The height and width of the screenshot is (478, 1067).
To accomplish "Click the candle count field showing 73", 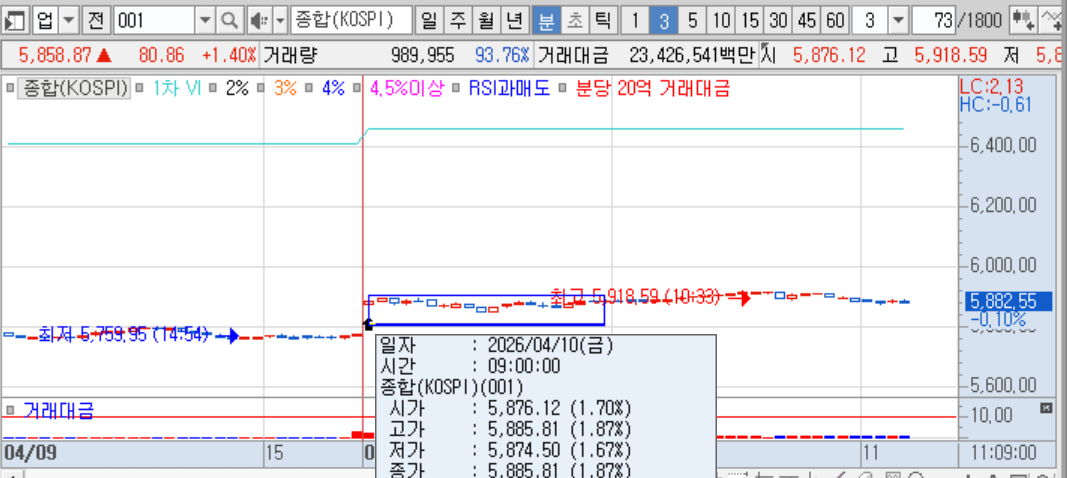I will [933, 21].
